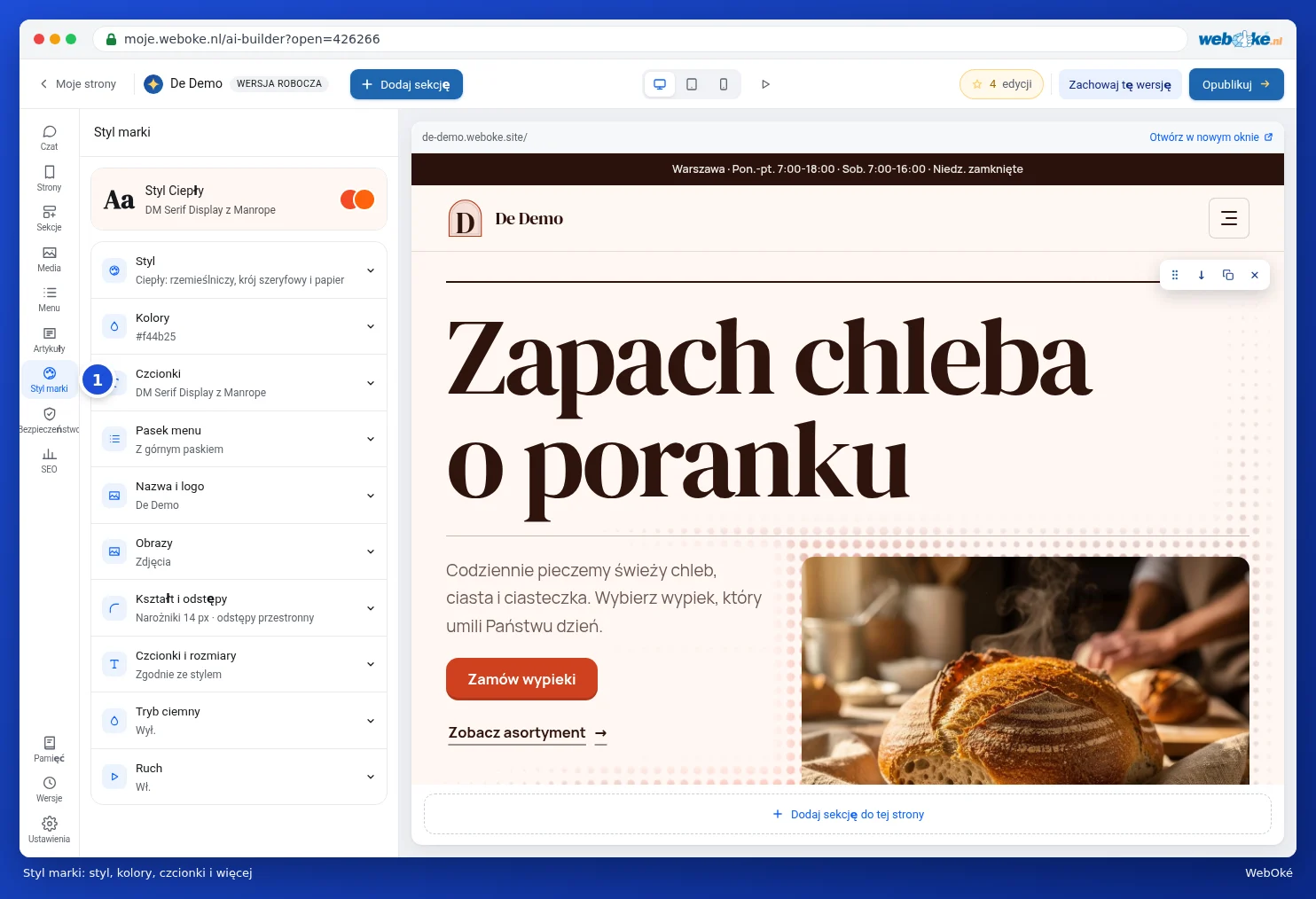
Task: Click the Styl Ciepły color swatch
Action: point(357,200)
